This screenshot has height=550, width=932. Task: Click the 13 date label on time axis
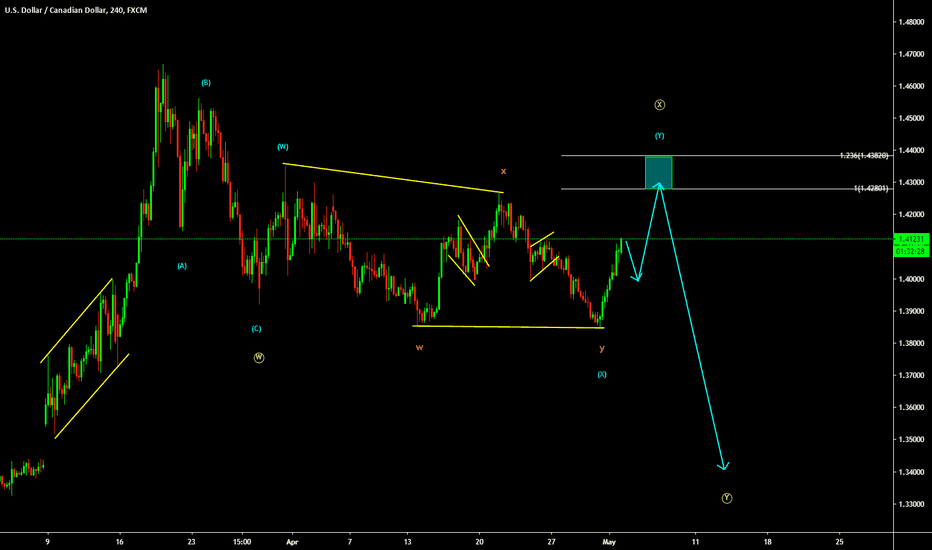click(407, 542)
